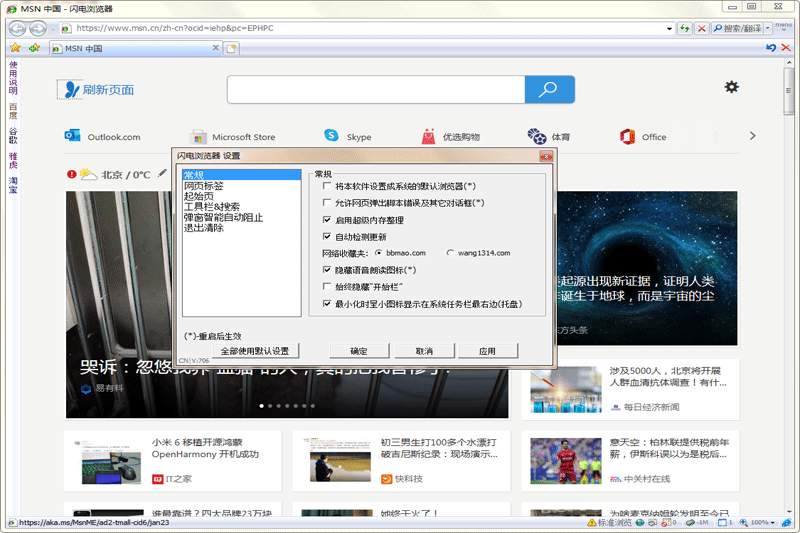Open the 体育 sports shortcut

coord(548,136)
